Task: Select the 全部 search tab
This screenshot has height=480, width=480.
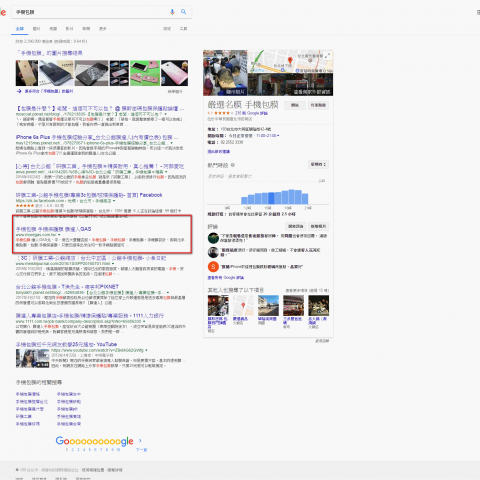Action: click(20, 29)
